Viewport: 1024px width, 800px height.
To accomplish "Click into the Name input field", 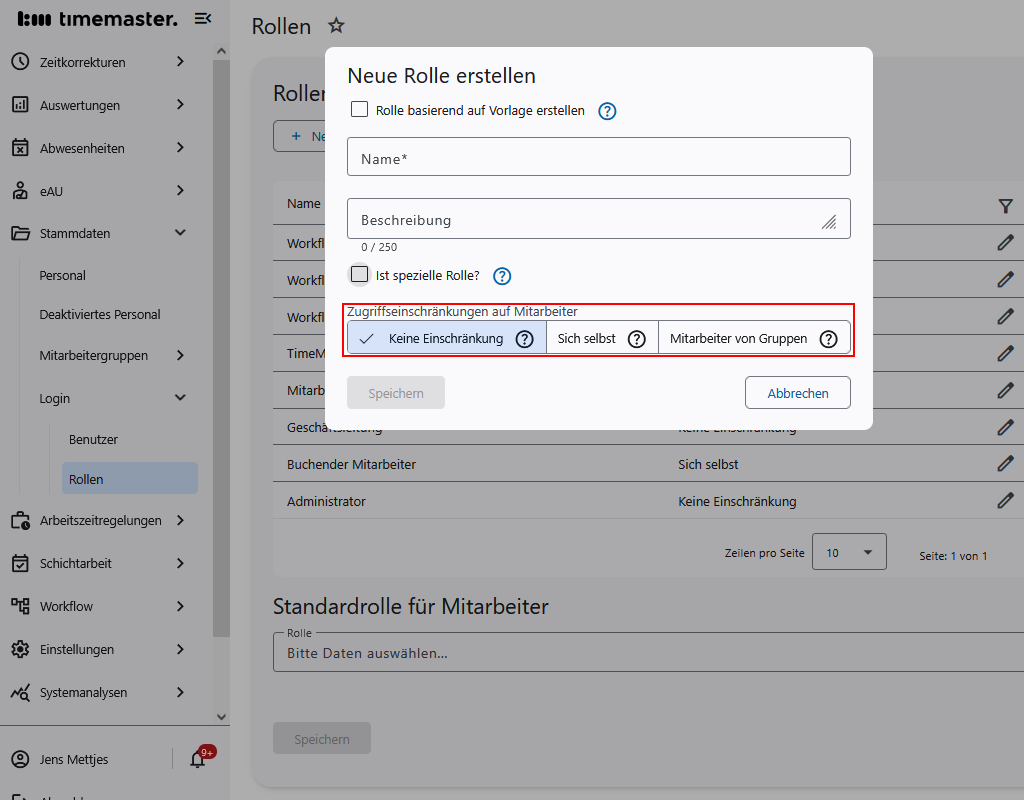I will [598, 158].
